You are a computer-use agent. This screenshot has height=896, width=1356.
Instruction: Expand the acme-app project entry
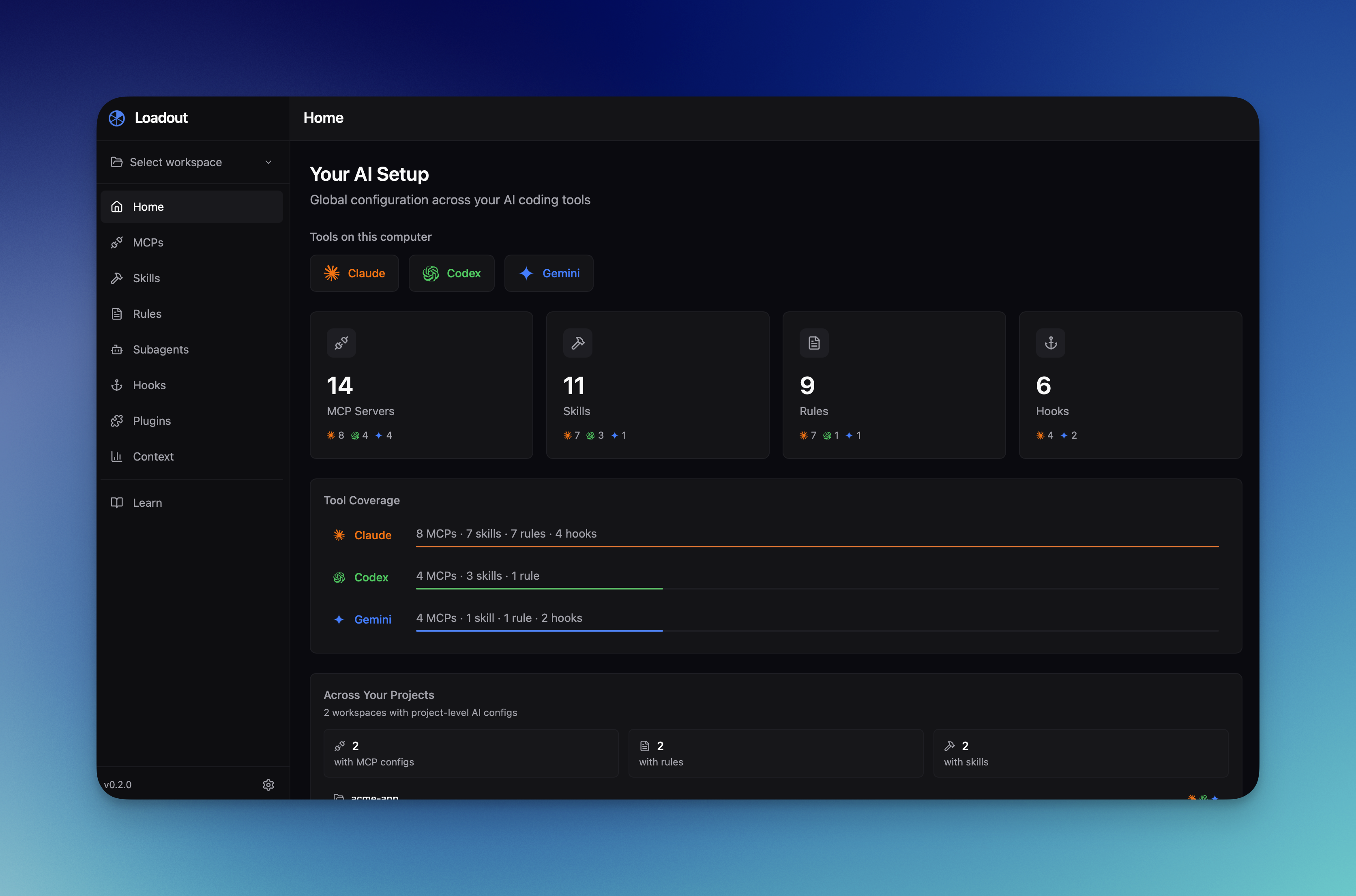pos(374,796)
